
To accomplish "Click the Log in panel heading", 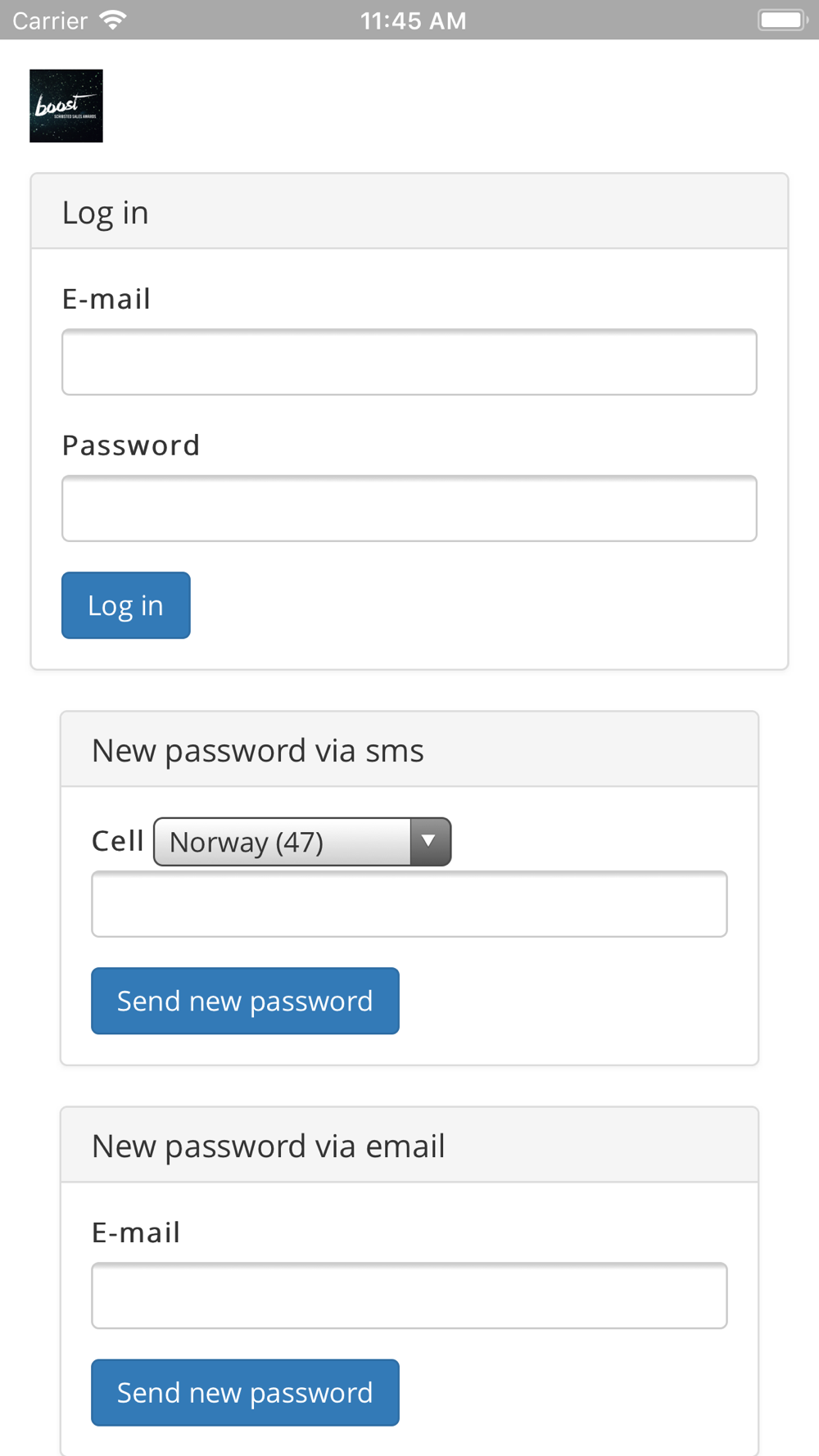I will click(x=106, y=212).
